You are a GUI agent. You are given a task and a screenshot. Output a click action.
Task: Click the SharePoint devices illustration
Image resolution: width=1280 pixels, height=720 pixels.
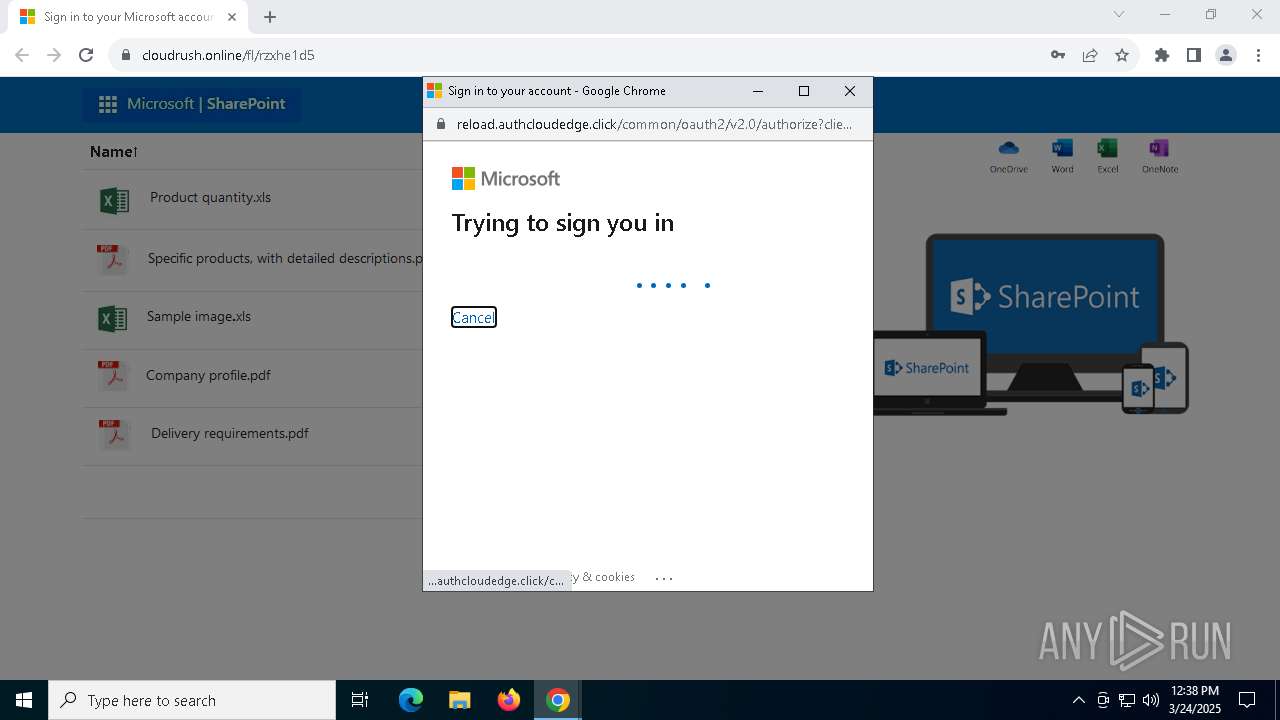point(1031,324)
